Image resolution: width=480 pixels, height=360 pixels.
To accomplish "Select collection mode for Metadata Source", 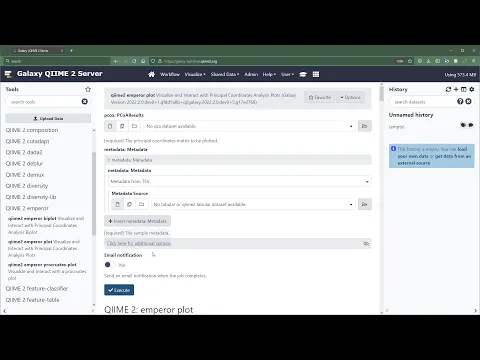I will point(142,204).
